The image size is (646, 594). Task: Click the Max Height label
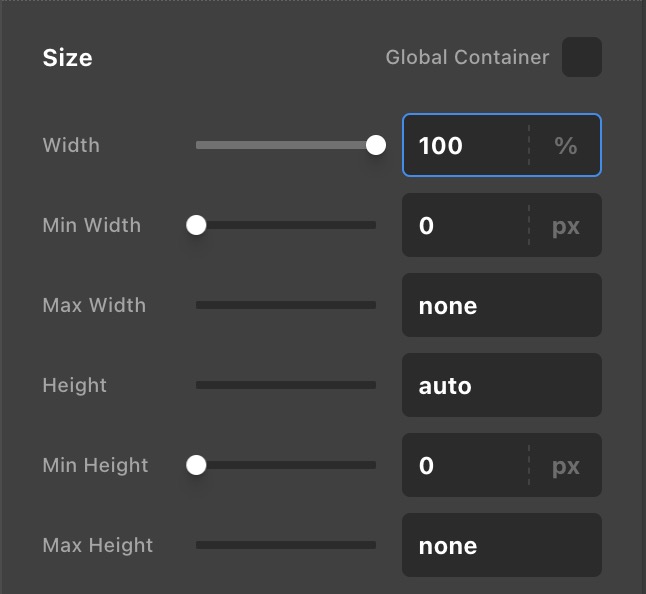(x=98, y=545)
